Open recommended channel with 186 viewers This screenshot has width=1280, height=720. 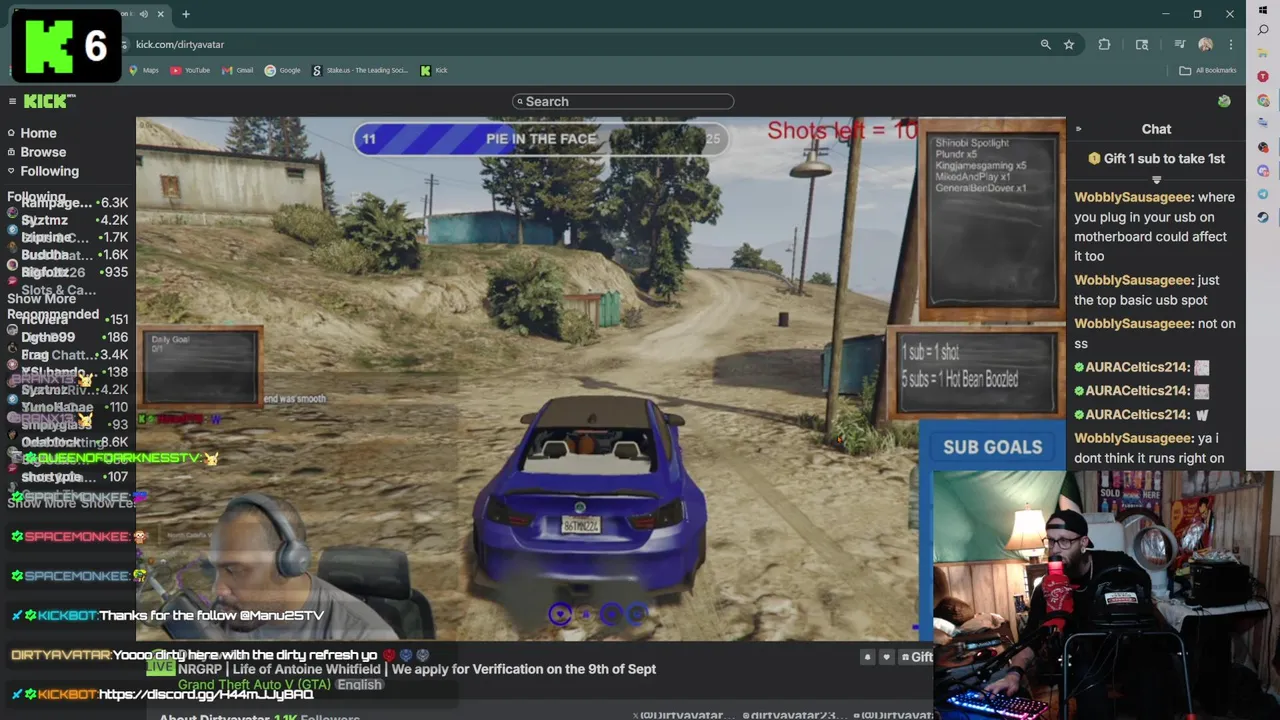(68, 338)
